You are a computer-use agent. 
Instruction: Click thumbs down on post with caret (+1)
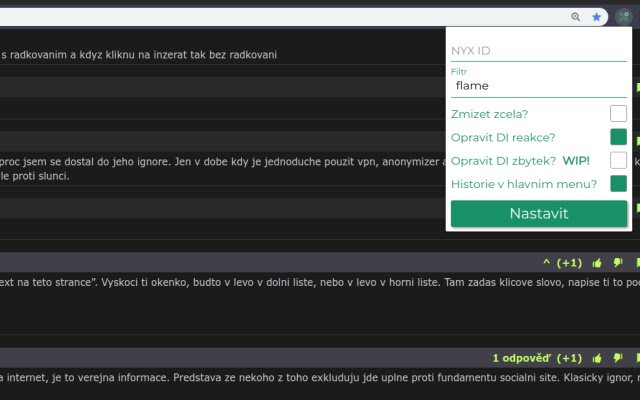point(618,263)
